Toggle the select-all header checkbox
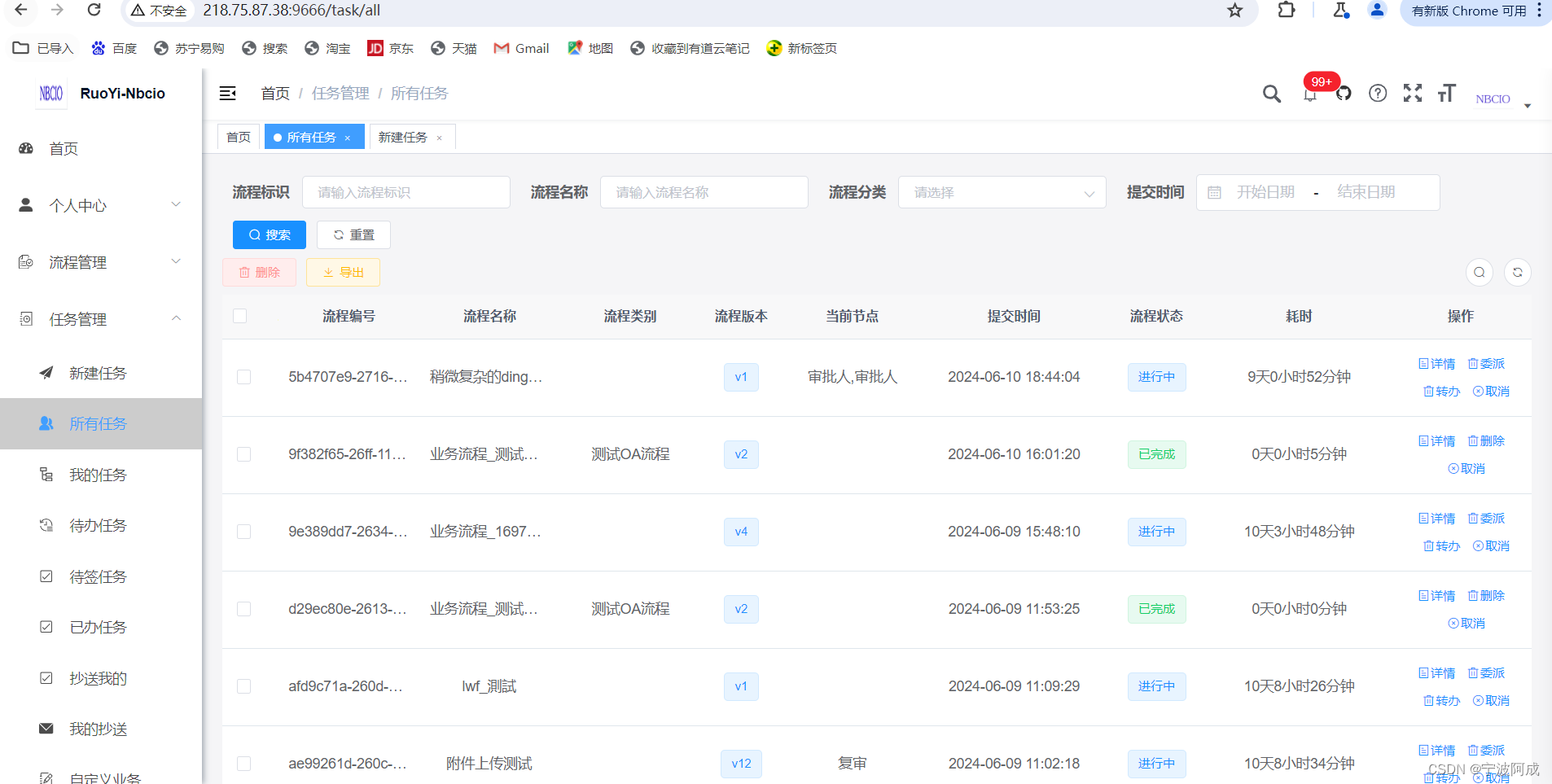This screenshot has height=784, width=1552. point(239,316)
